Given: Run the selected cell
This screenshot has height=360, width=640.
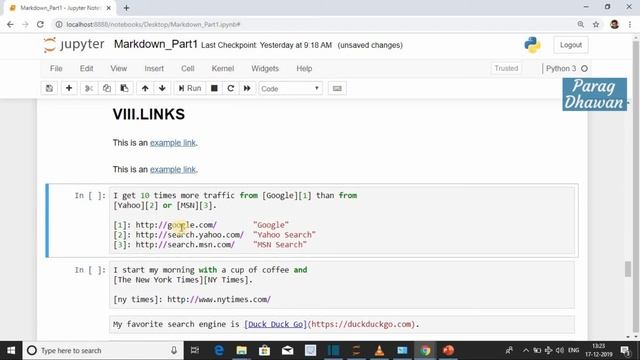Looking at the screenshot, I should (190, 88).
